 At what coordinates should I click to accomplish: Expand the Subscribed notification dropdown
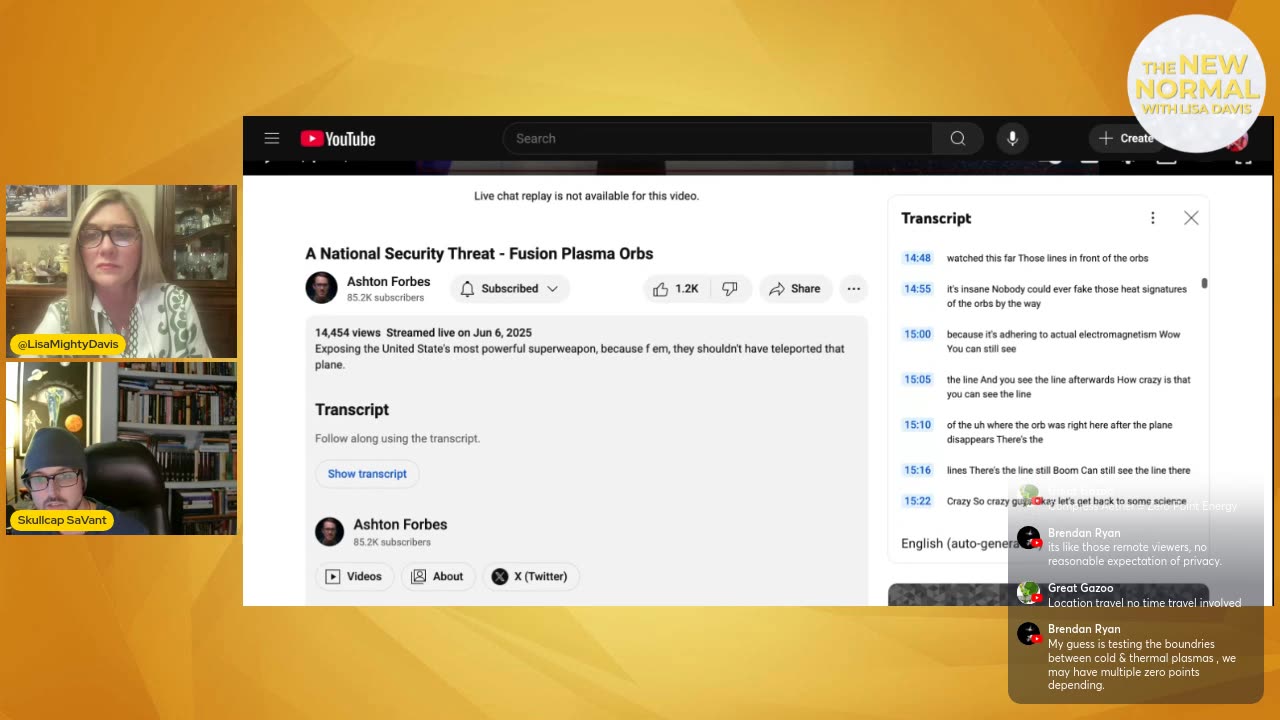509,289
